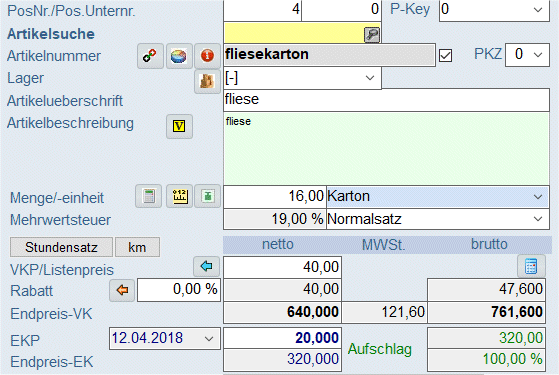This screenshot has height=375, width=559.
Task: Click the cyan arrow beside VKP/Listenpreis
Action: click(x=207, y=266)
